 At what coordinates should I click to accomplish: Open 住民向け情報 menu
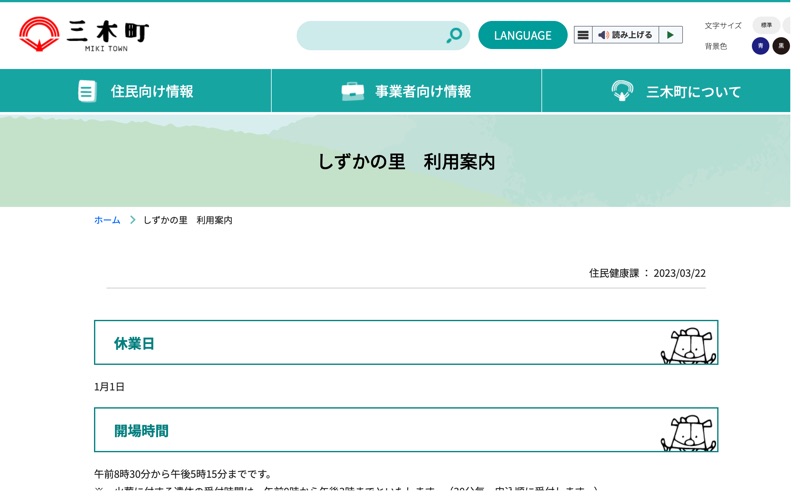point(136,91)
